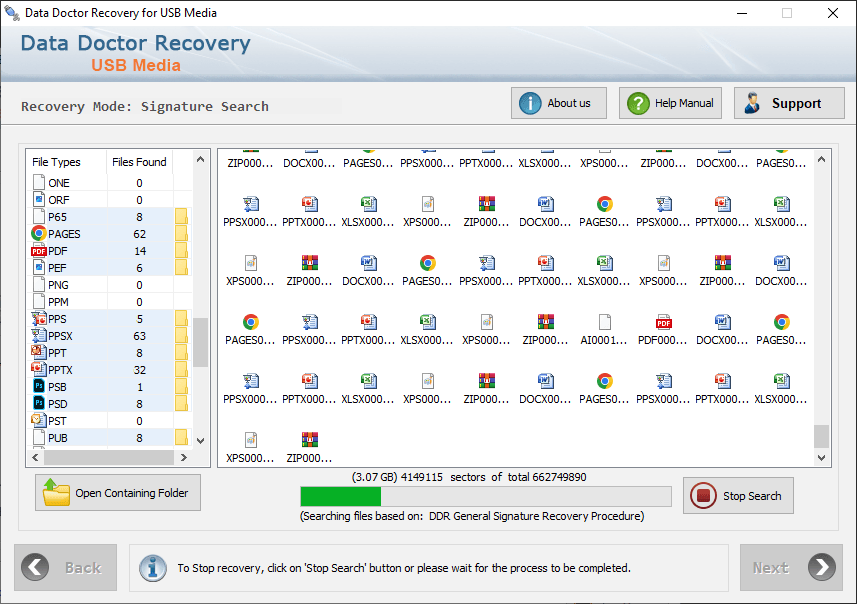
Task: Click the PST Outlook file icon
Action: 39,420
